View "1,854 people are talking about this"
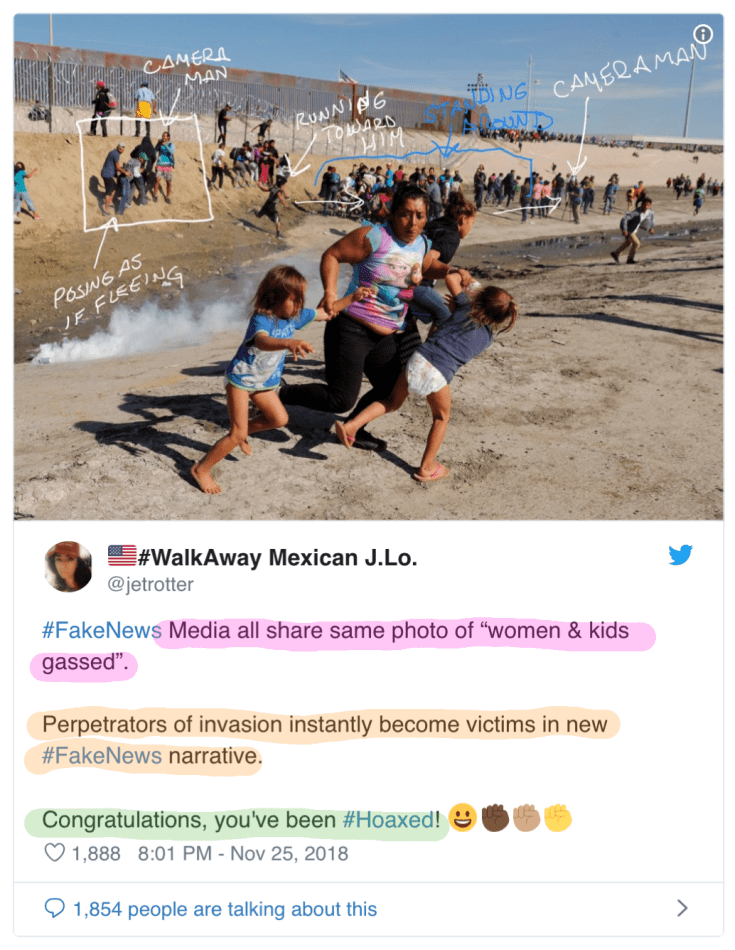735x950 pixels. [x=224, y=909]
